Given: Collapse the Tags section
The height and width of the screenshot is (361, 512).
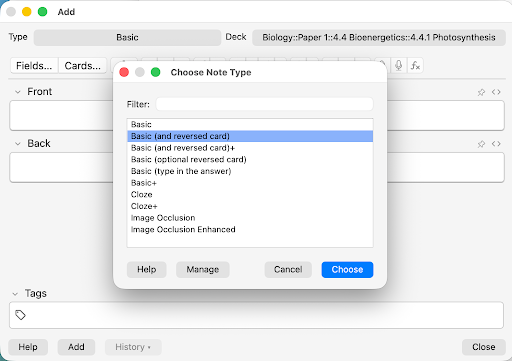Looking at the screenshot, I should pyautogui.click(x=15, y=294).
